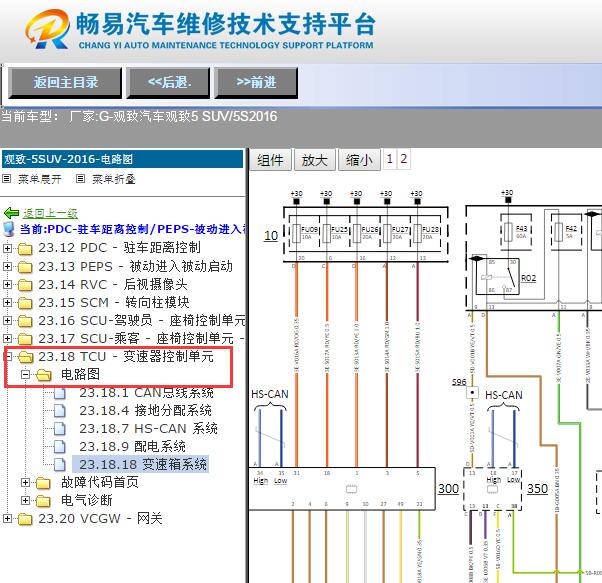Click the 23.18.1 CAN总线系统 page icon
The width and height of the screenshot is (602, 583).
60,393
